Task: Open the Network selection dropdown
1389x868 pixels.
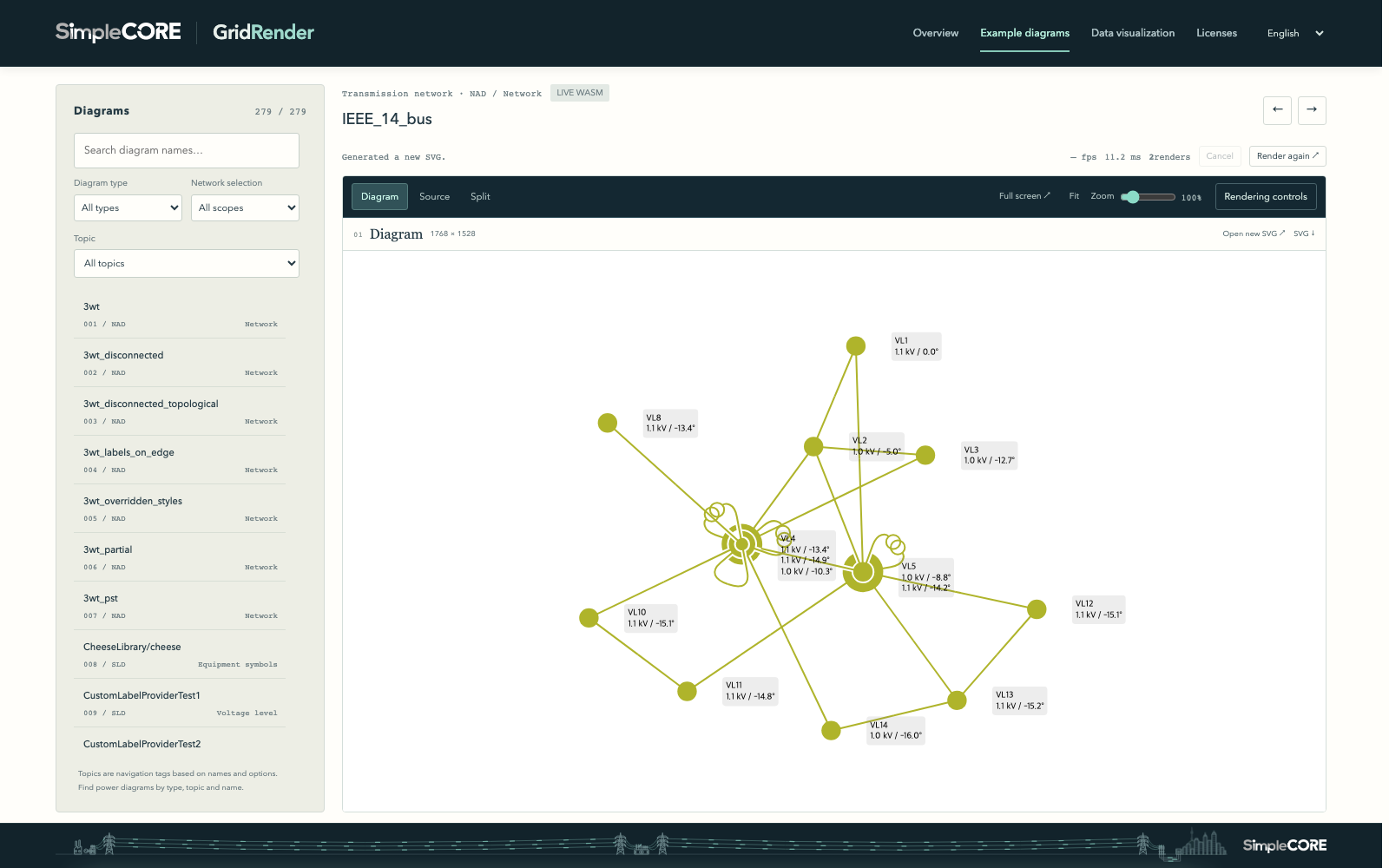Action: pyautogui.click(x=245, y=207)
